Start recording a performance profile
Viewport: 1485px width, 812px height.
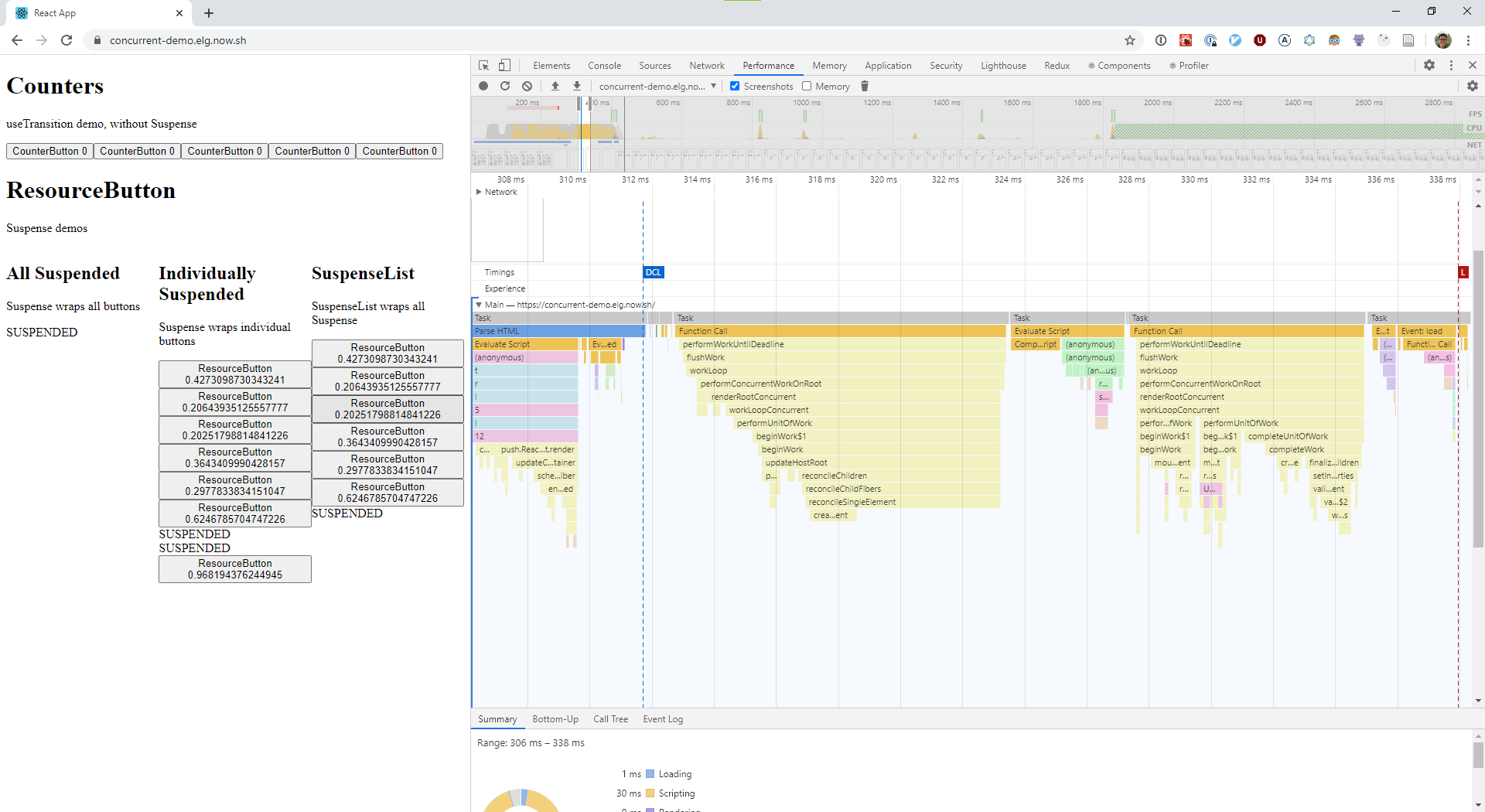[x=483, y=86]
